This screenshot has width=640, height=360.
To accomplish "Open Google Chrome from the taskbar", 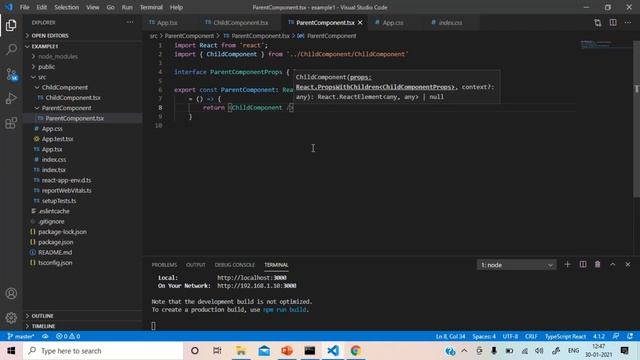I will [356, 351].
